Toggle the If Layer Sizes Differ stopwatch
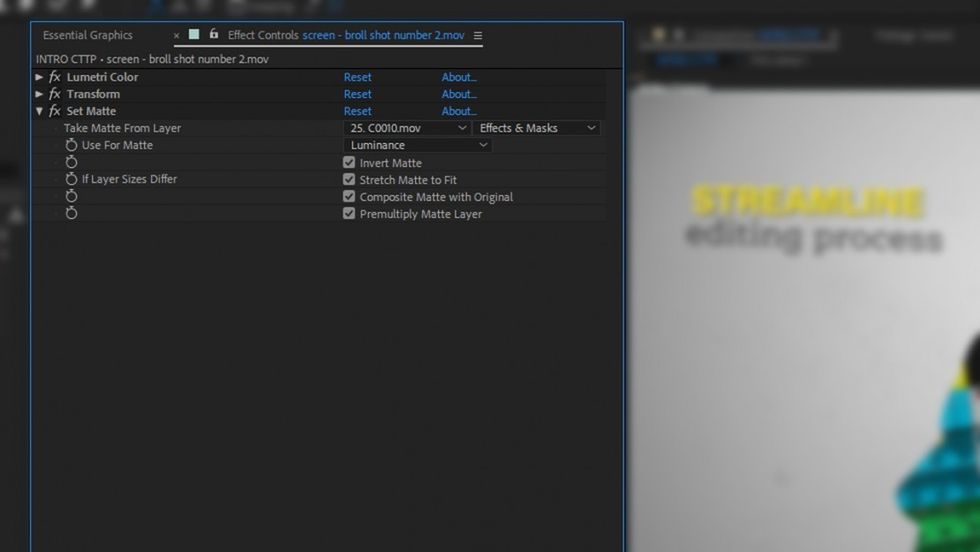This screenshot has height=552, width=980. click(71, 179)
